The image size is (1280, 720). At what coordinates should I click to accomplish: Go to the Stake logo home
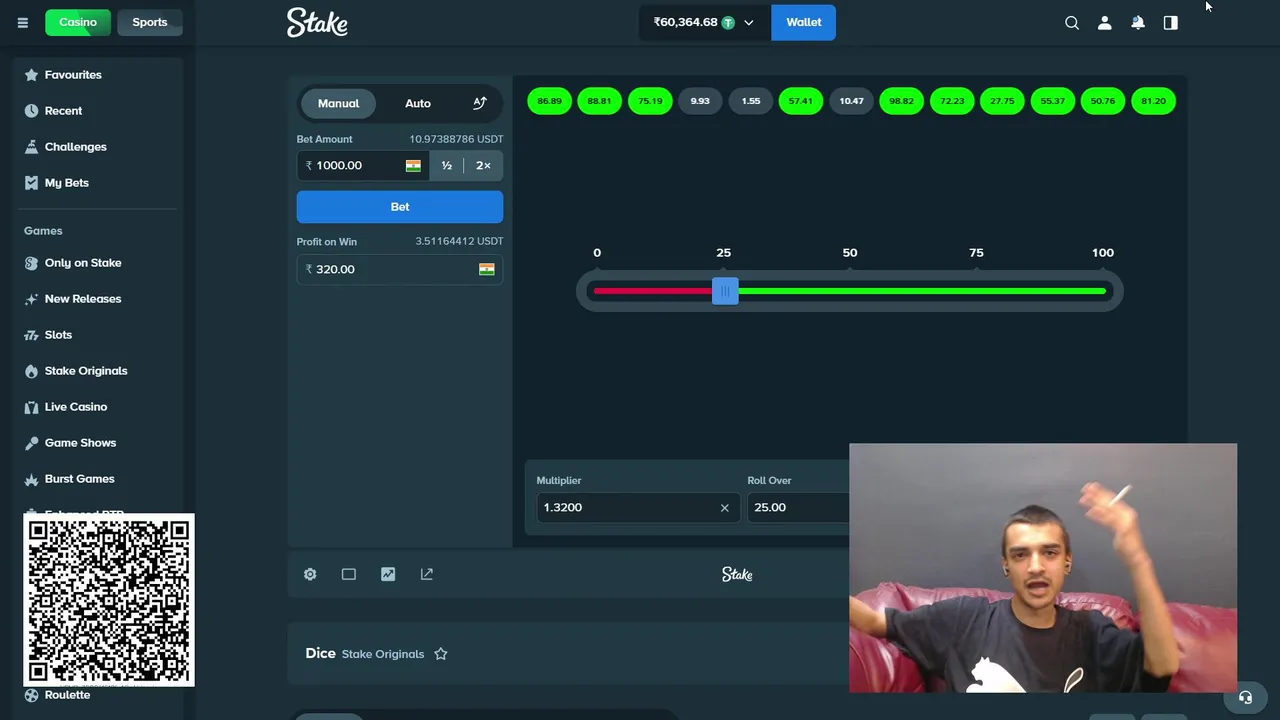coord(317,22)
